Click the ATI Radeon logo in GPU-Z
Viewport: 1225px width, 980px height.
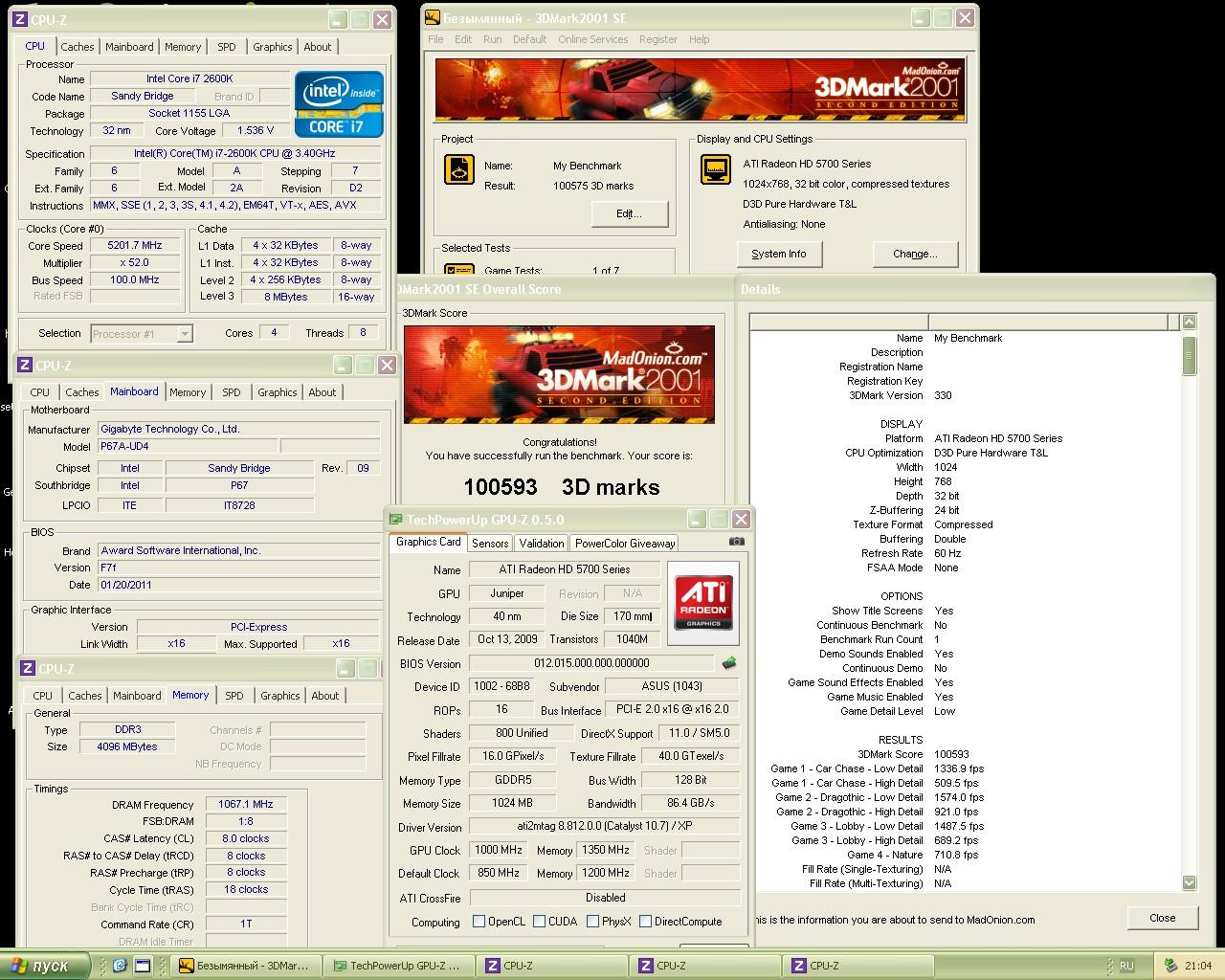[x=705, y=601]
